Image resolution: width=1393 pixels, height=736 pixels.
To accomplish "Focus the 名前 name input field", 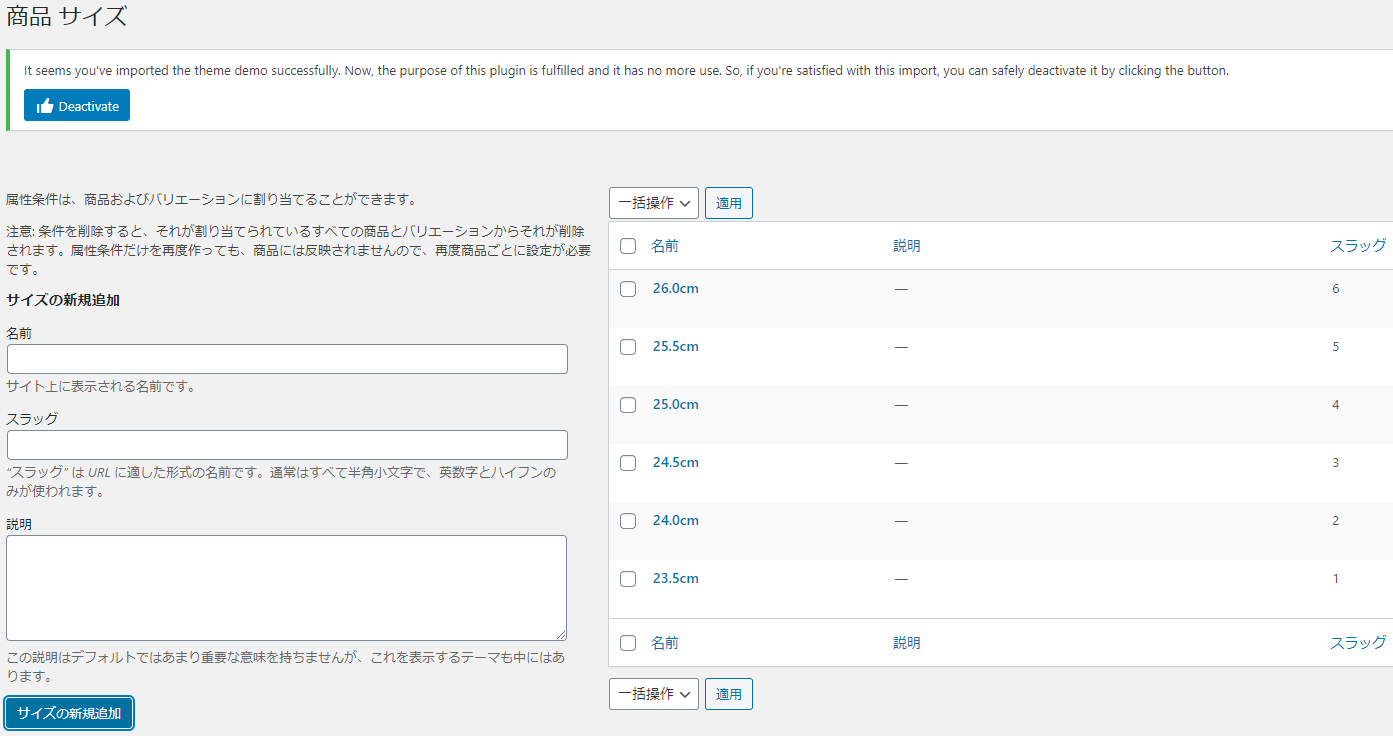I will [287, 359].
